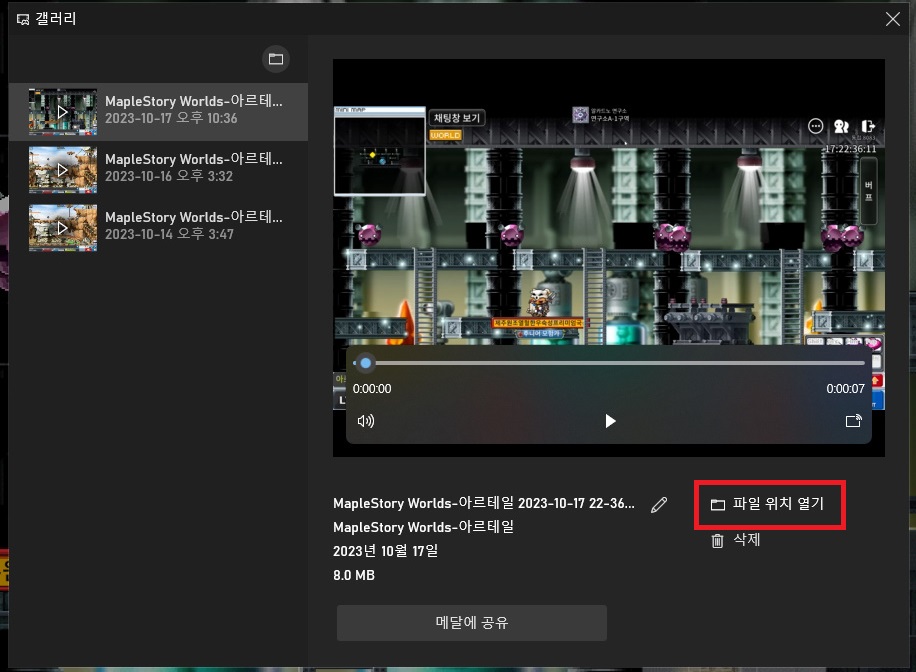Image resolution: width=916 pixels, height=672 pixels.
Task: Click 삭제 to delete the clip
Action: tap(736, 540)
